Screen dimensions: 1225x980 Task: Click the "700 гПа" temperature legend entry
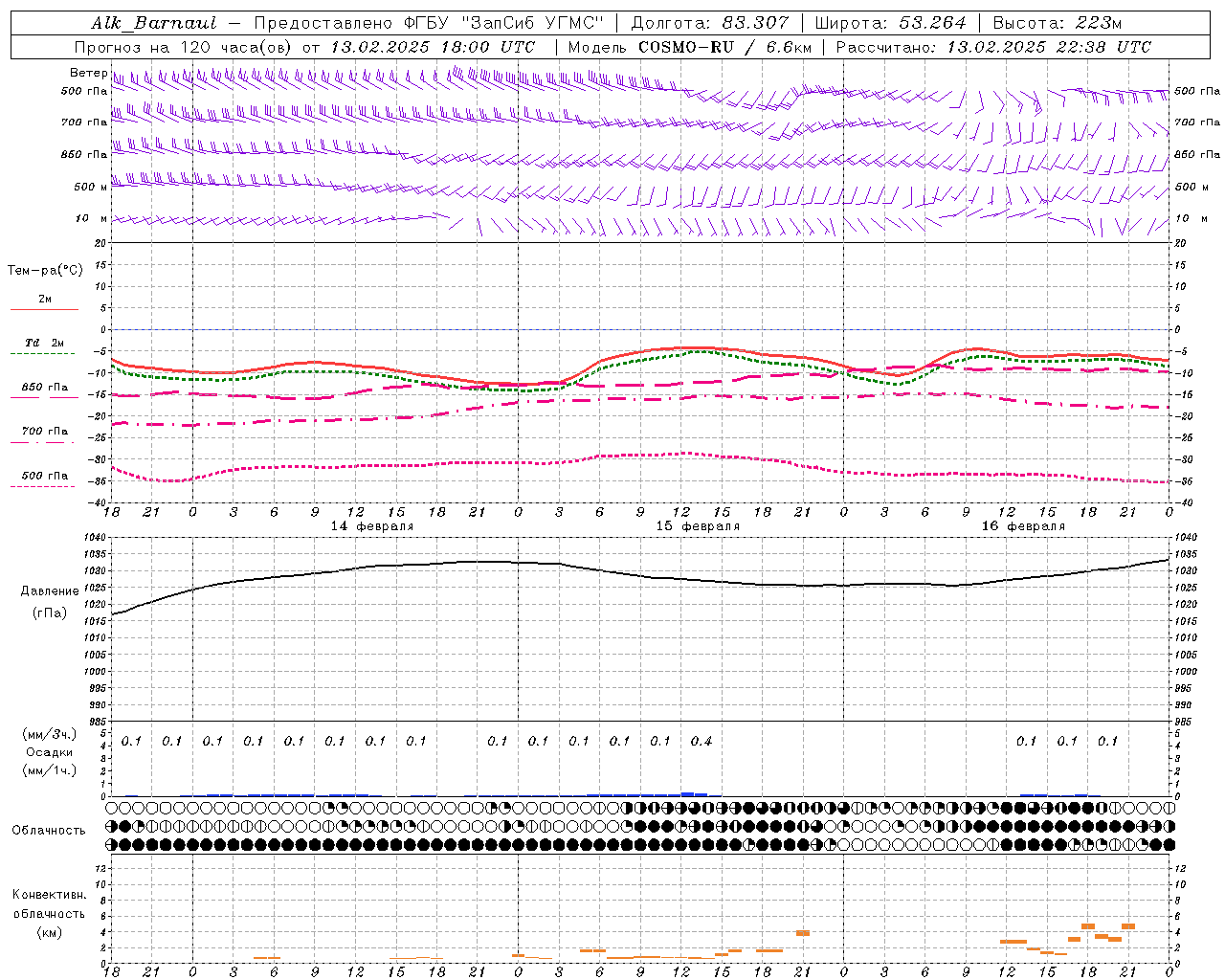point(45,432)
